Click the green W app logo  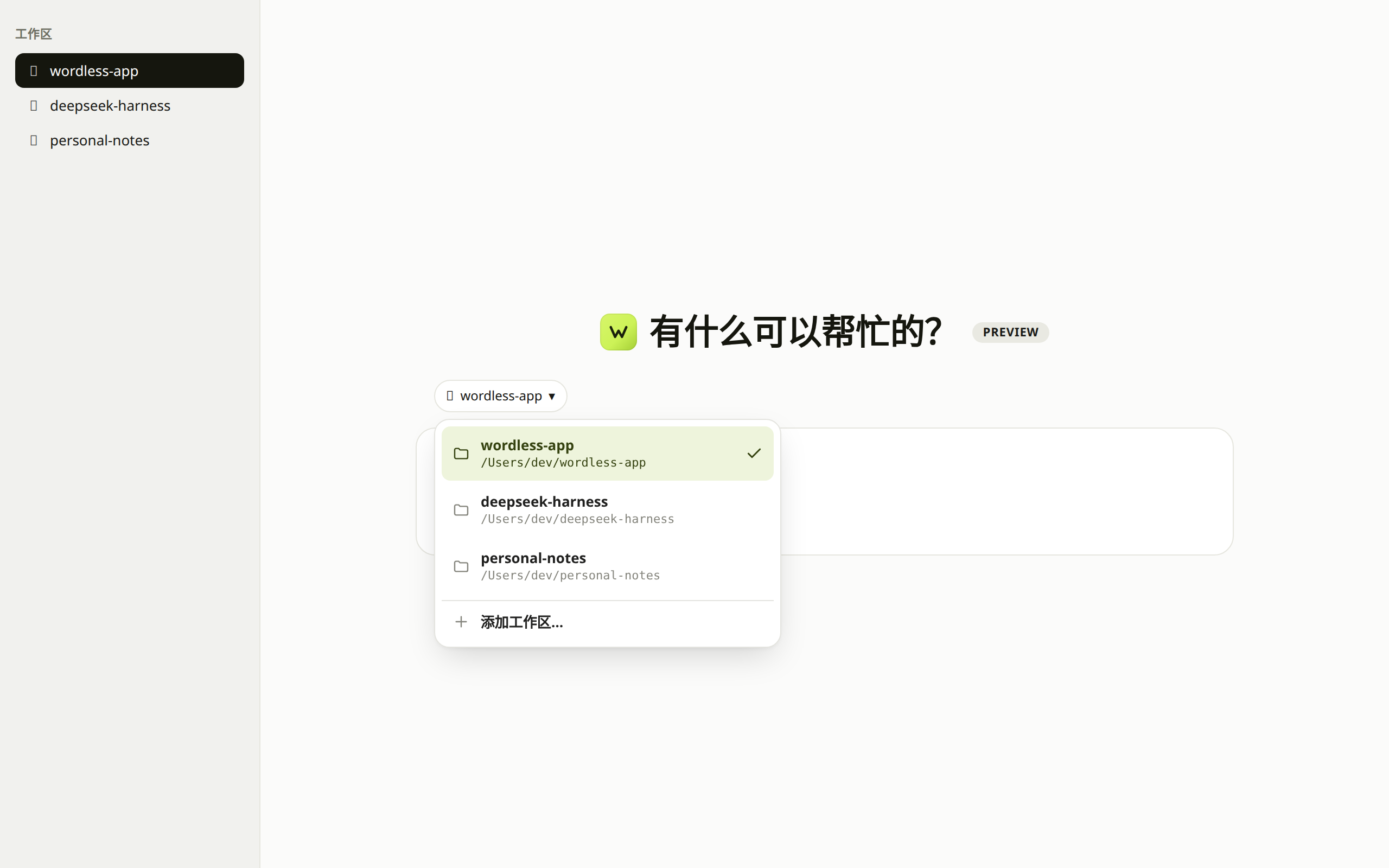tap(618, 332)
